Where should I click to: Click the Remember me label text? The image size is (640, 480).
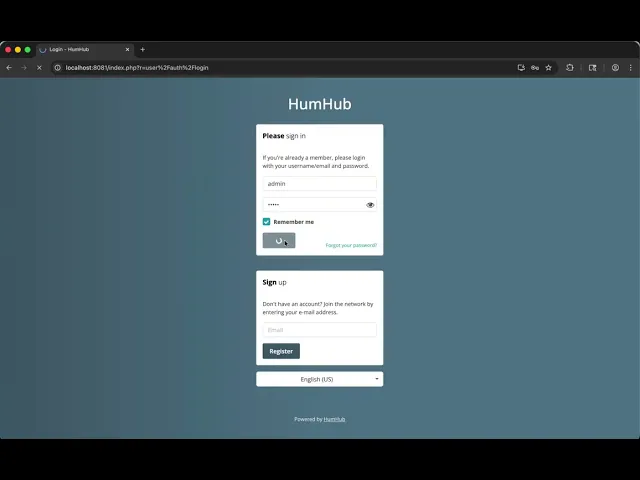click(293, 222)
